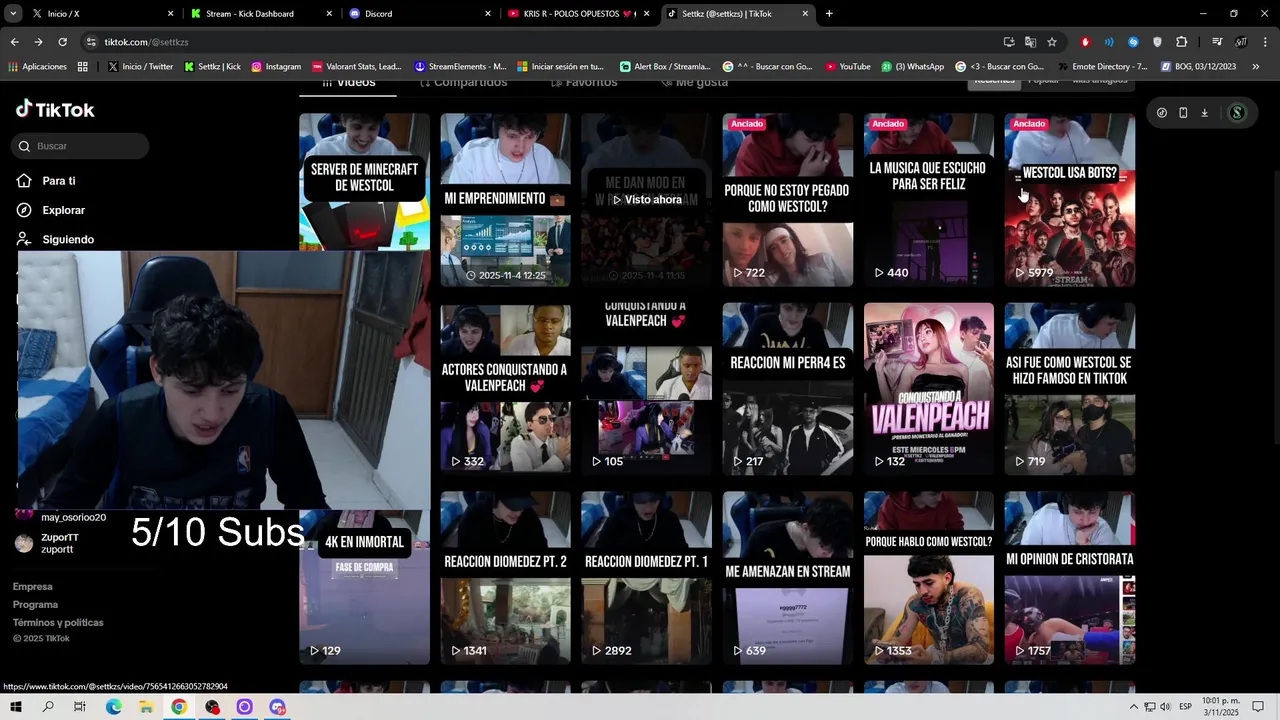Image resolution: width=1280 pixels, height=720 pixels.
Task: Open the REACCION DIOMEDEZ PT. 2 video
Action: pos(505,578)
